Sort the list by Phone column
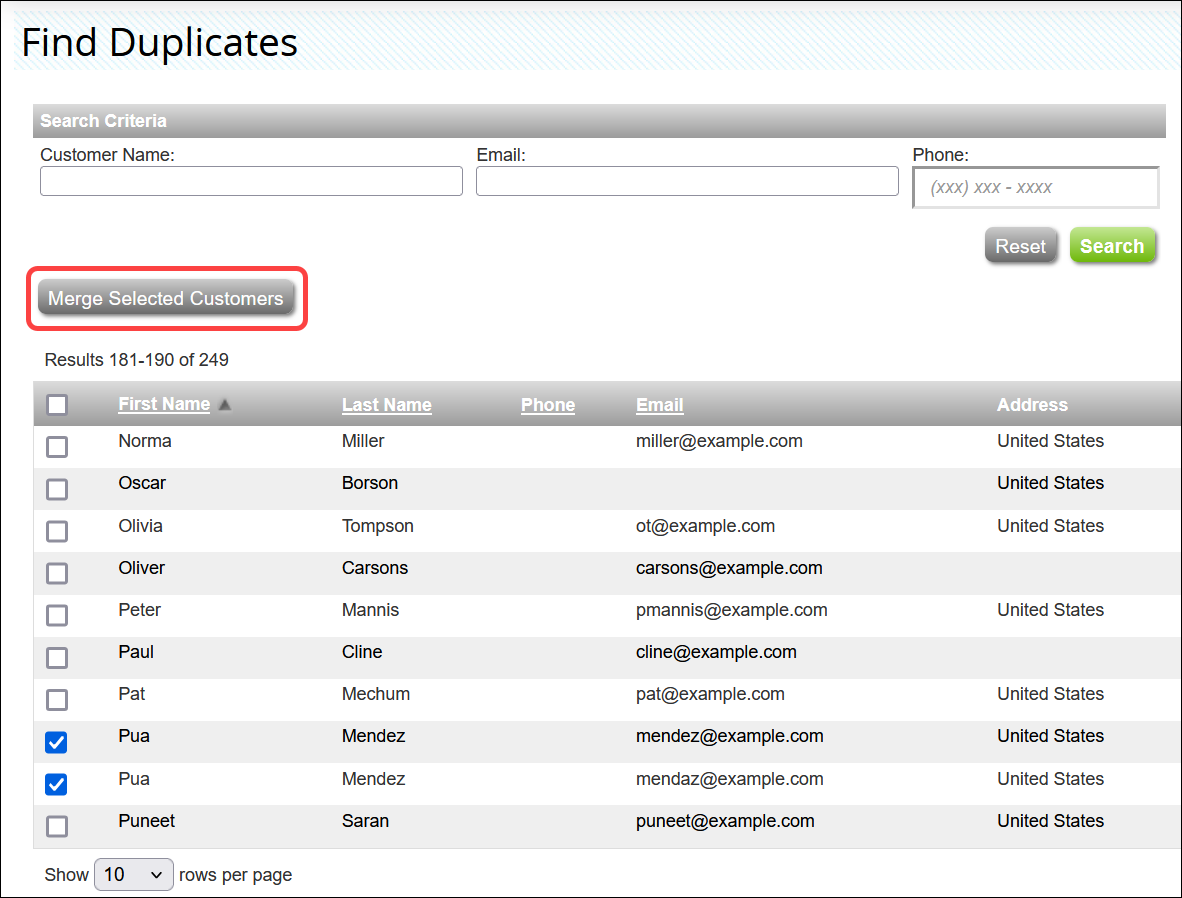The image size is (1182, 898). 548,405
